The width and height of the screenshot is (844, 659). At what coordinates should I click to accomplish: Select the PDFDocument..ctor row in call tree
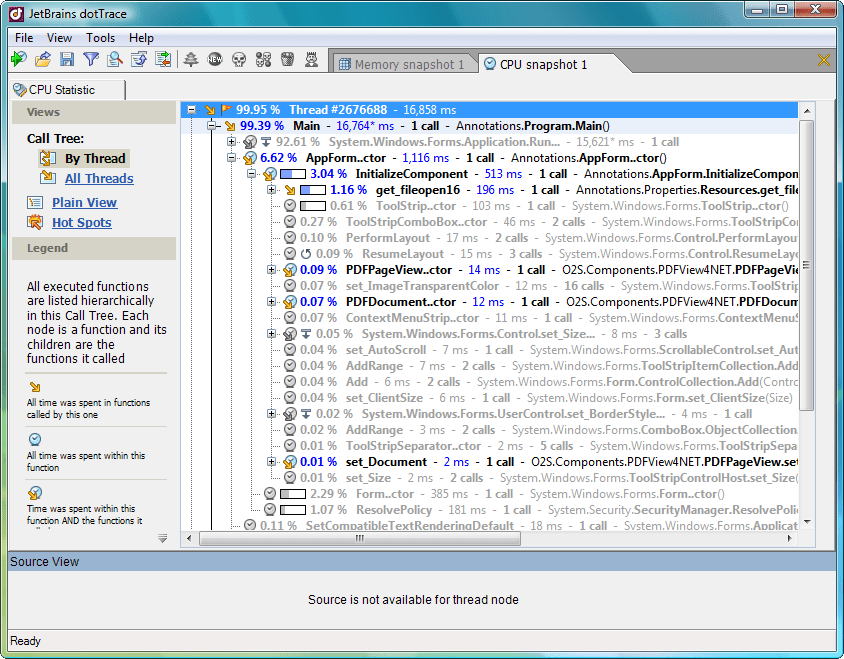[398, 302]
